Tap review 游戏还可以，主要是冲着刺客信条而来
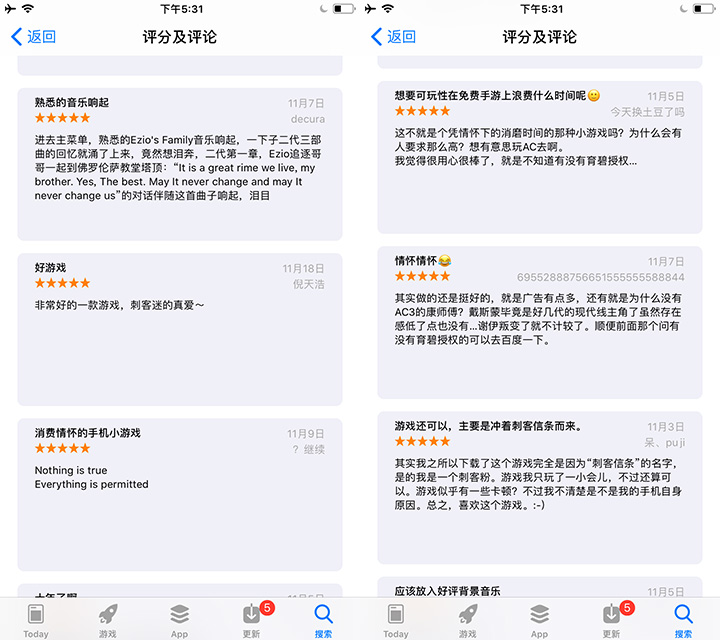The width and height of the screenshot is (720, 640). (540, 488)
